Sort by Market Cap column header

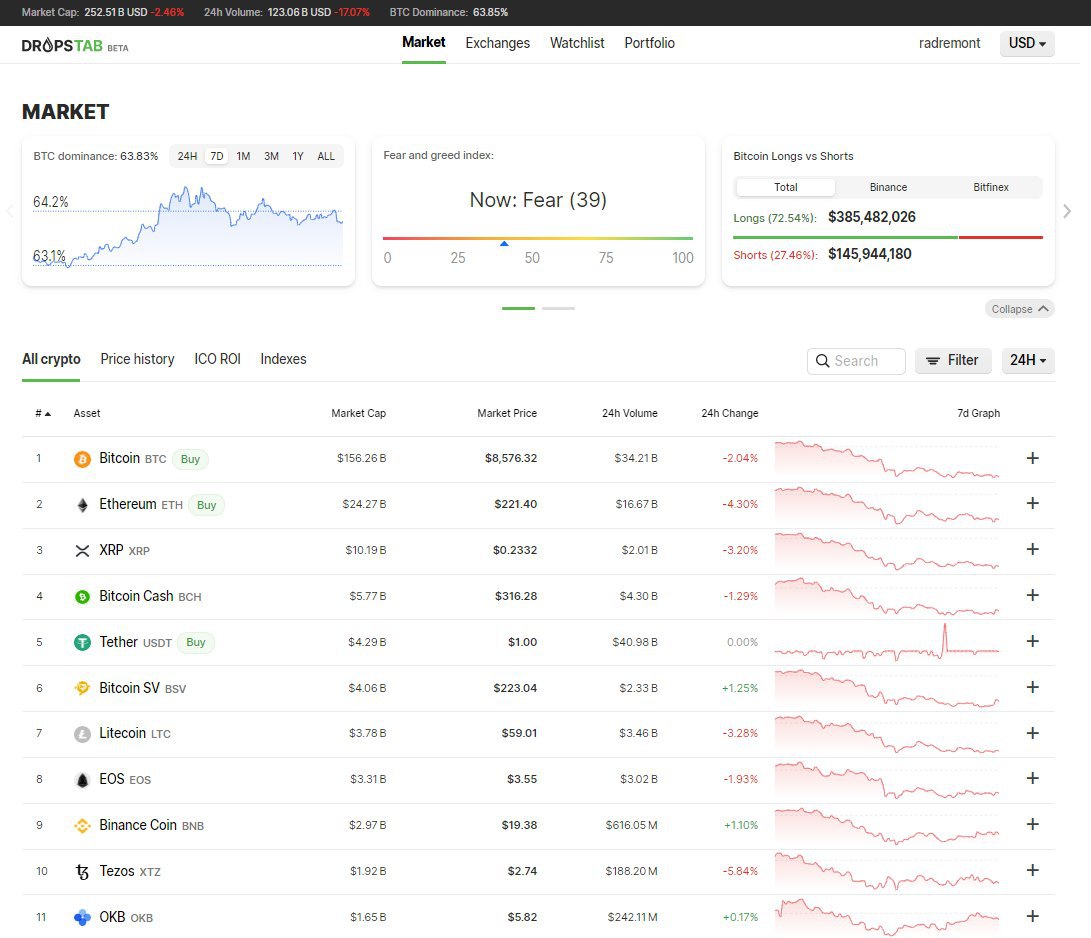point(358,413)
